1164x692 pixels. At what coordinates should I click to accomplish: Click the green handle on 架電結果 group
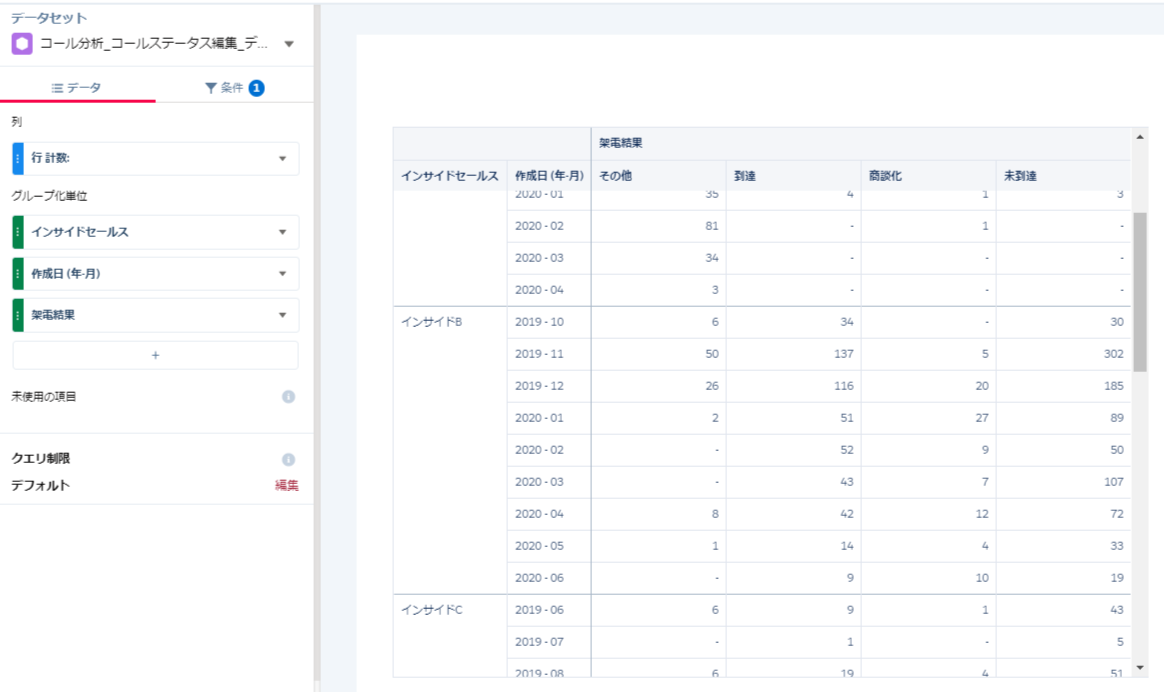click(x=18, y=314)
